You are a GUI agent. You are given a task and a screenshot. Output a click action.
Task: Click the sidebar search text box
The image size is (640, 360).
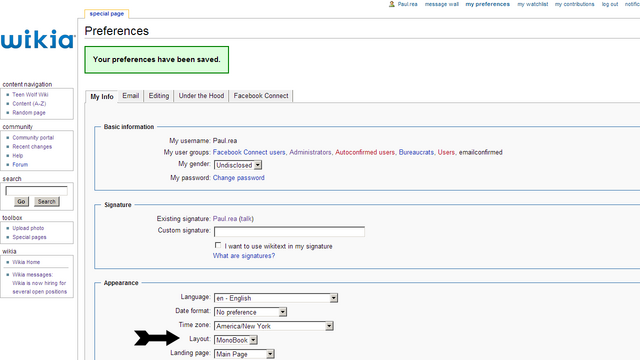click(36, 191)
